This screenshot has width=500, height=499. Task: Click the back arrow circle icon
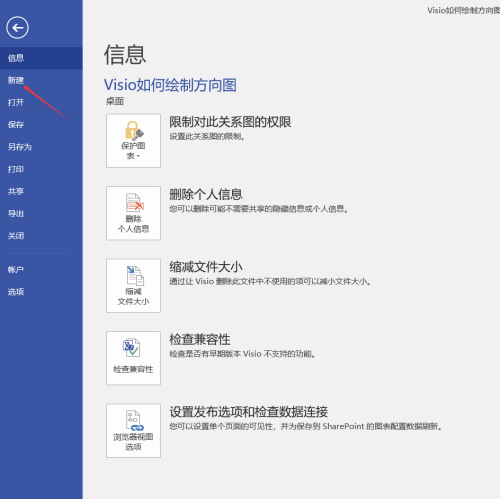pyautogui.click(x=17, y=27)
